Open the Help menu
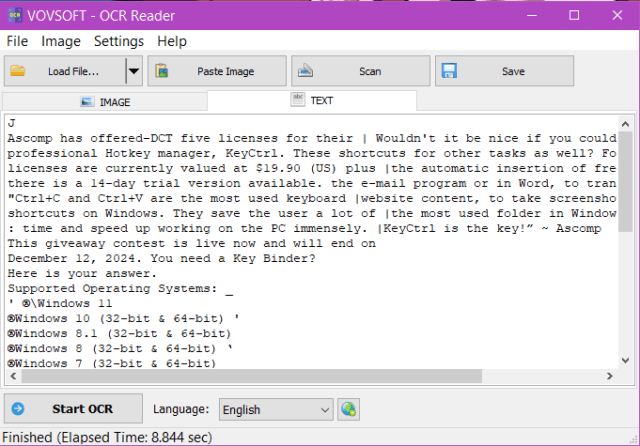The image size is (640, 446). [172, 41]
